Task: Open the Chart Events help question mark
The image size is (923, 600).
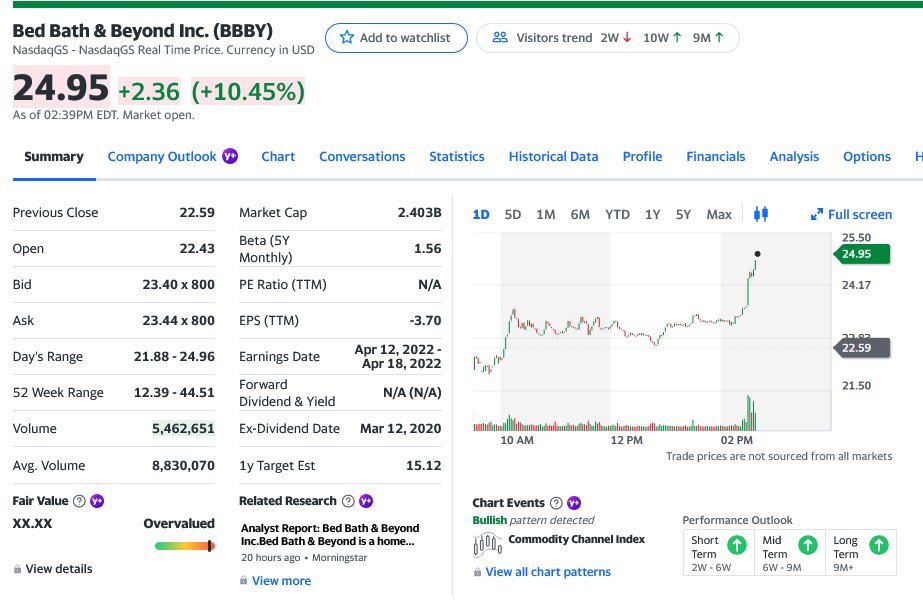Action: pyautogui.click(x=556, y=503)
